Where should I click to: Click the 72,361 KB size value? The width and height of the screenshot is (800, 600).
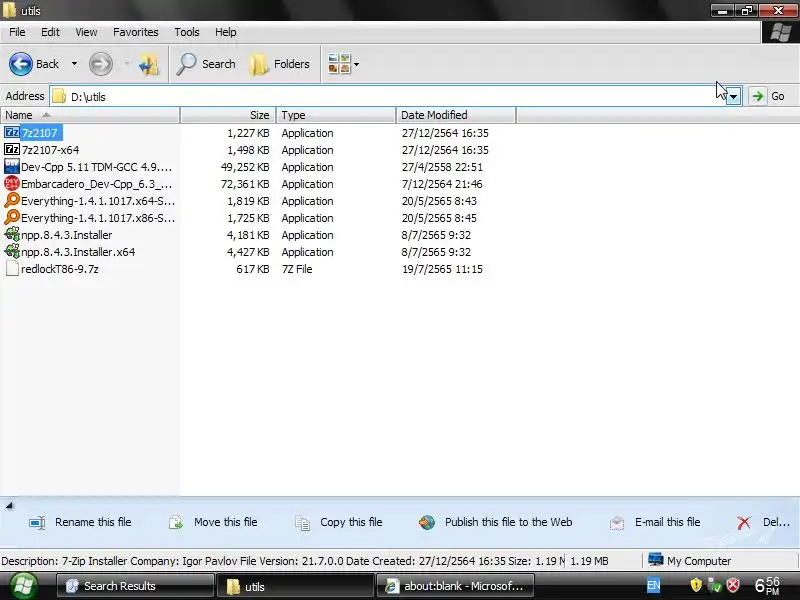245,184
